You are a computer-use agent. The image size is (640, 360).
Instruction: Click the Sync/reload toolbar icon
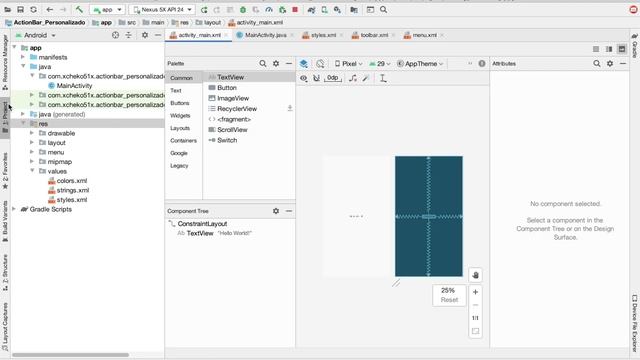(x=33, y=9)
